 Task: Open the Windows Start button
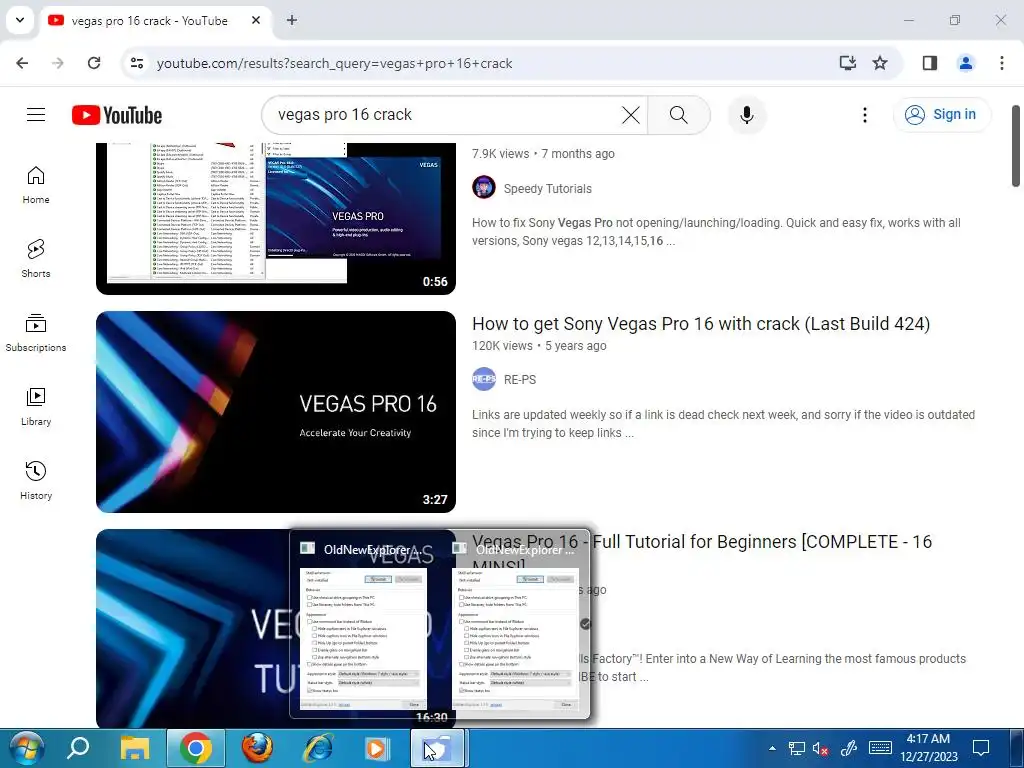pyautogui.click(x=27, y=748)
